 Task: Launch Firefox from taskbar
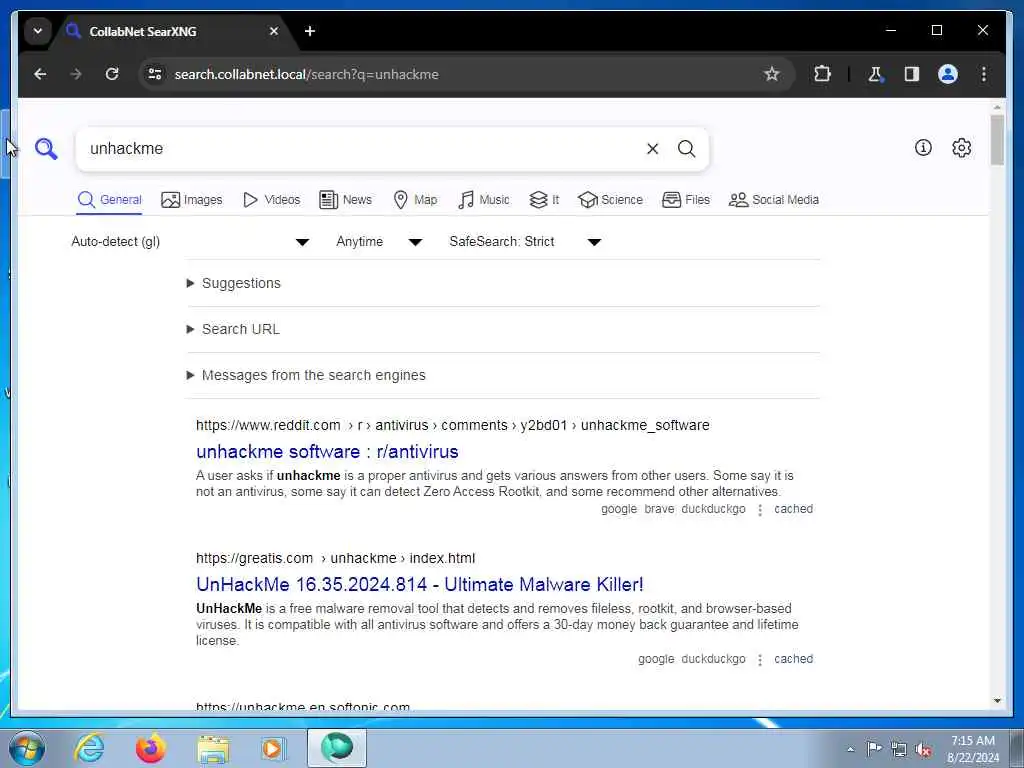pyautogui.click(x=150, y=748)
